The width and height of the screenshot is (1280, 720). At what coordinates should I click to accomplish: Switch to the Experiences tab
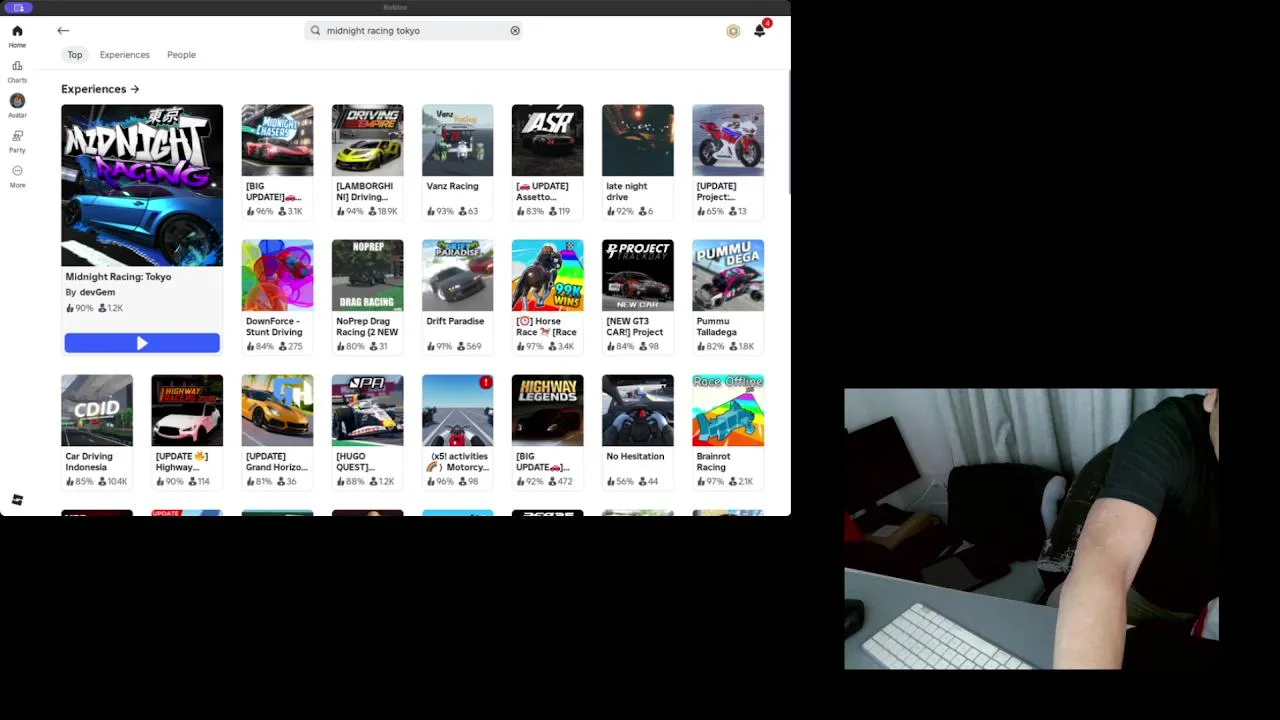(x=124, y=55)
